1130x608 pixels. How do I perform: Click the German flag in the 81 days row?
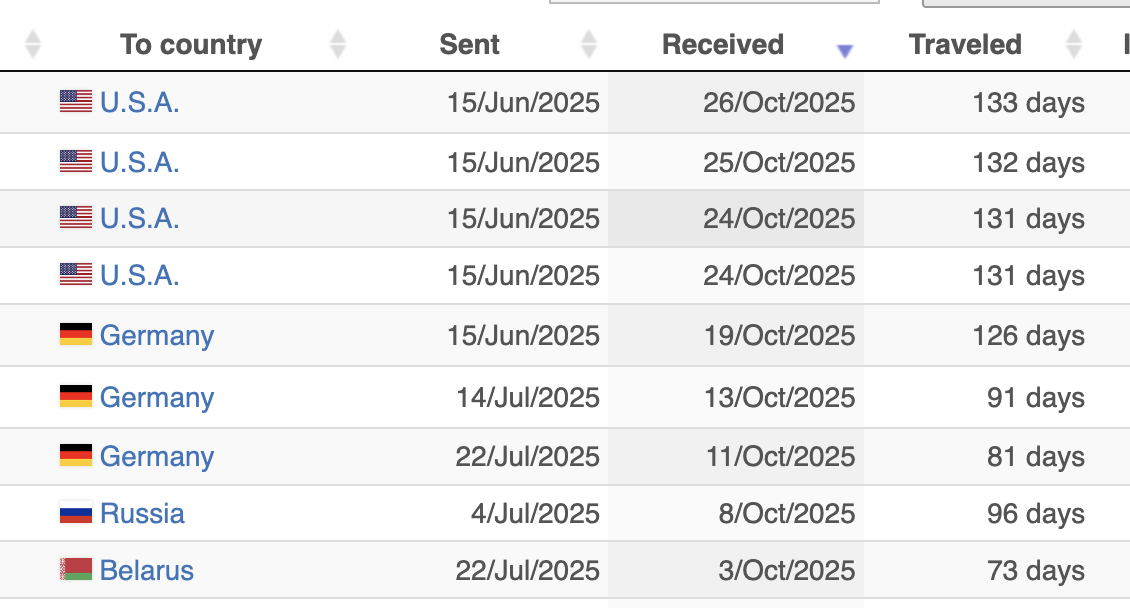click(x=76, y=456)
